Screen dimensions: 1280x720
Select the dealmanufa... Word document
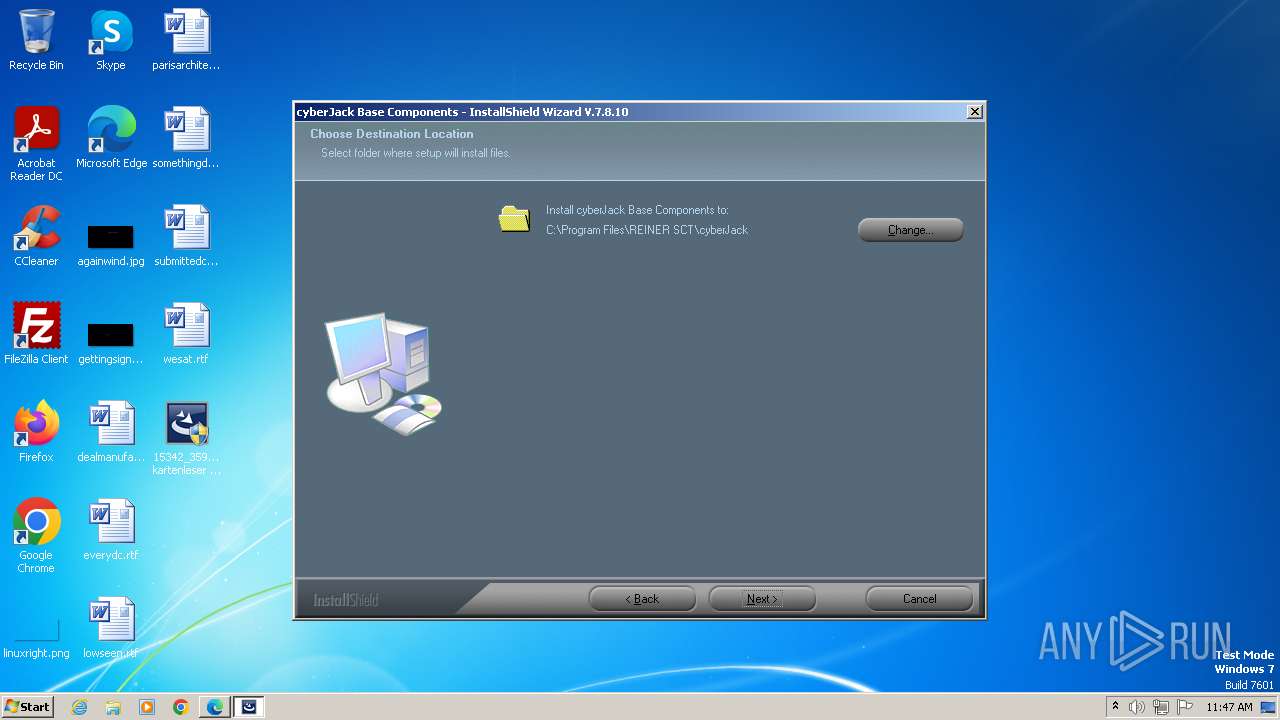coord(111,432)
